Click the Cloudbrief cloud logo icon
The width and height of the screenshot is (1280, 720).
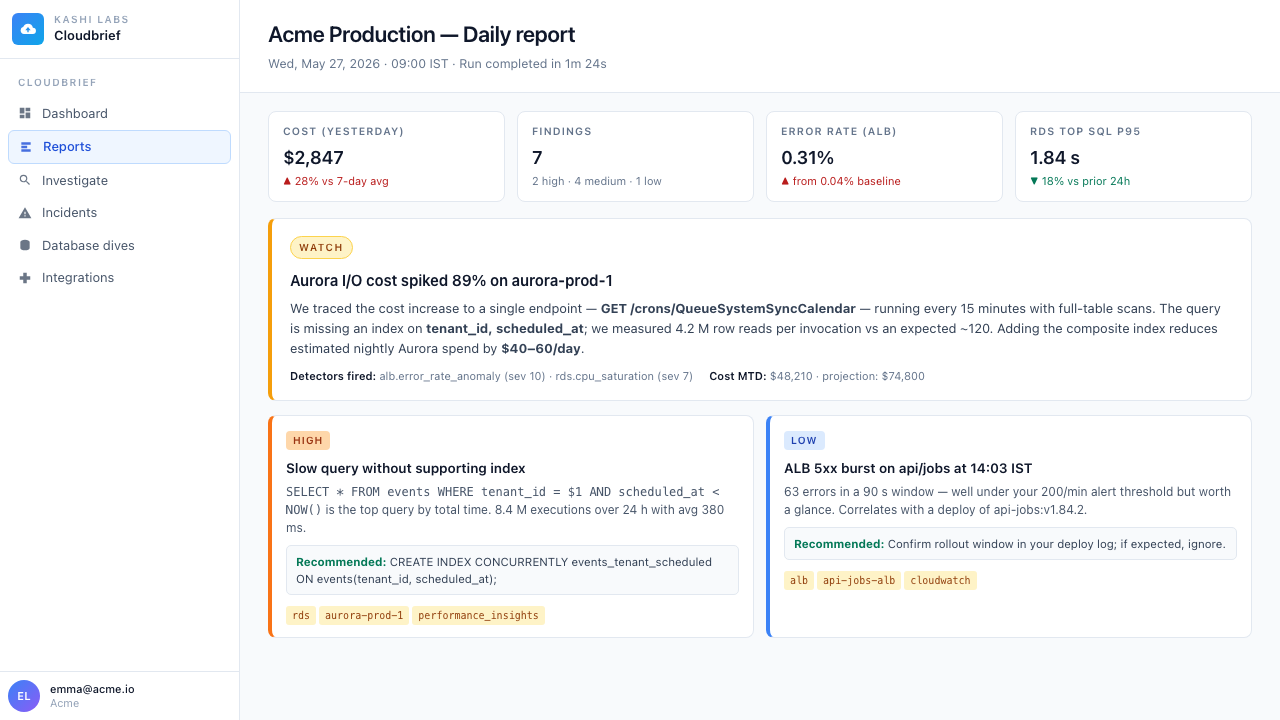28,29
